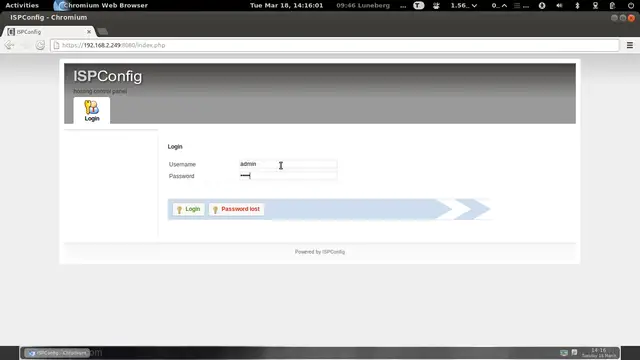Close the ISPConfig browser tab
Screen dimensions: 640x360
89,31
